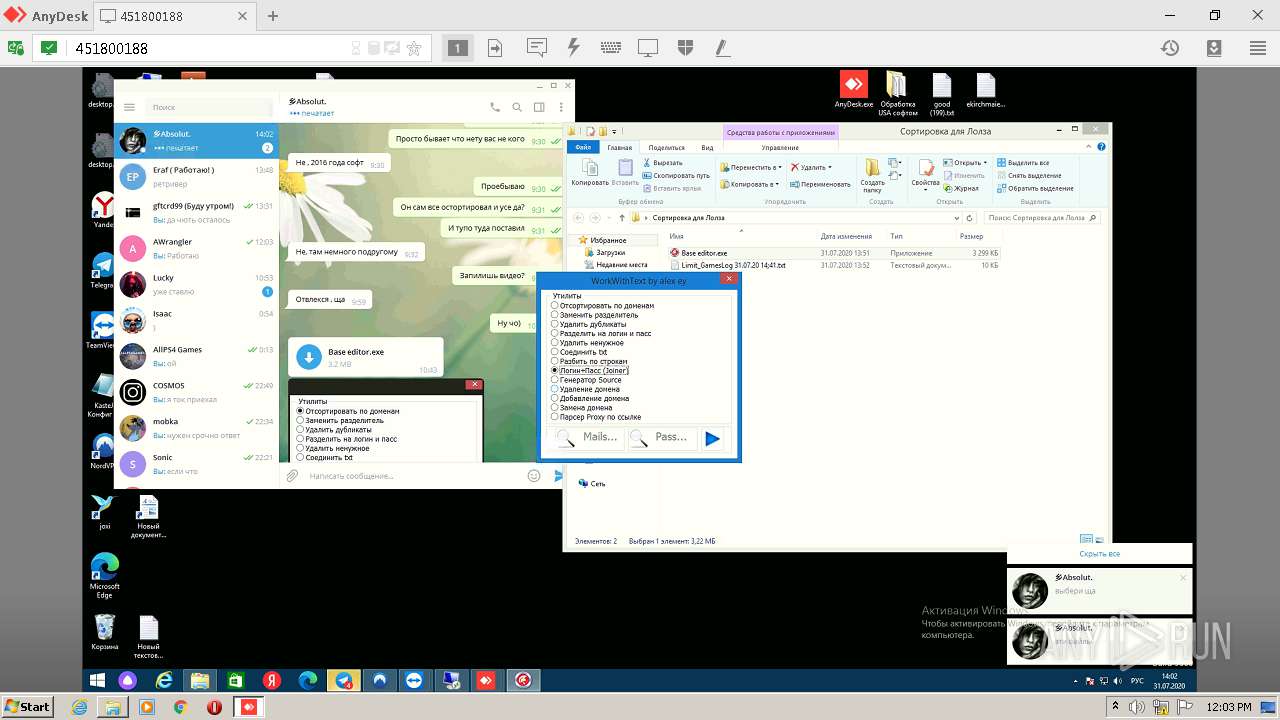
Task: Open AnyDesk keyboard settings icon
Action: pos(610,48)
